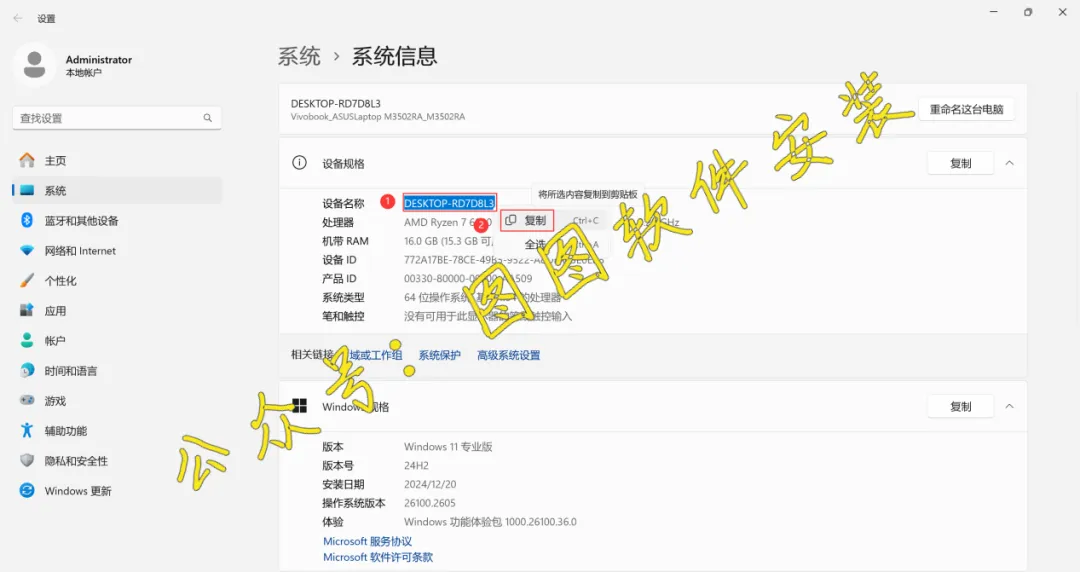The image size is (1080, 572).
Task: Click the Windows logo beside Windows 规格
Action: [299, 406]
